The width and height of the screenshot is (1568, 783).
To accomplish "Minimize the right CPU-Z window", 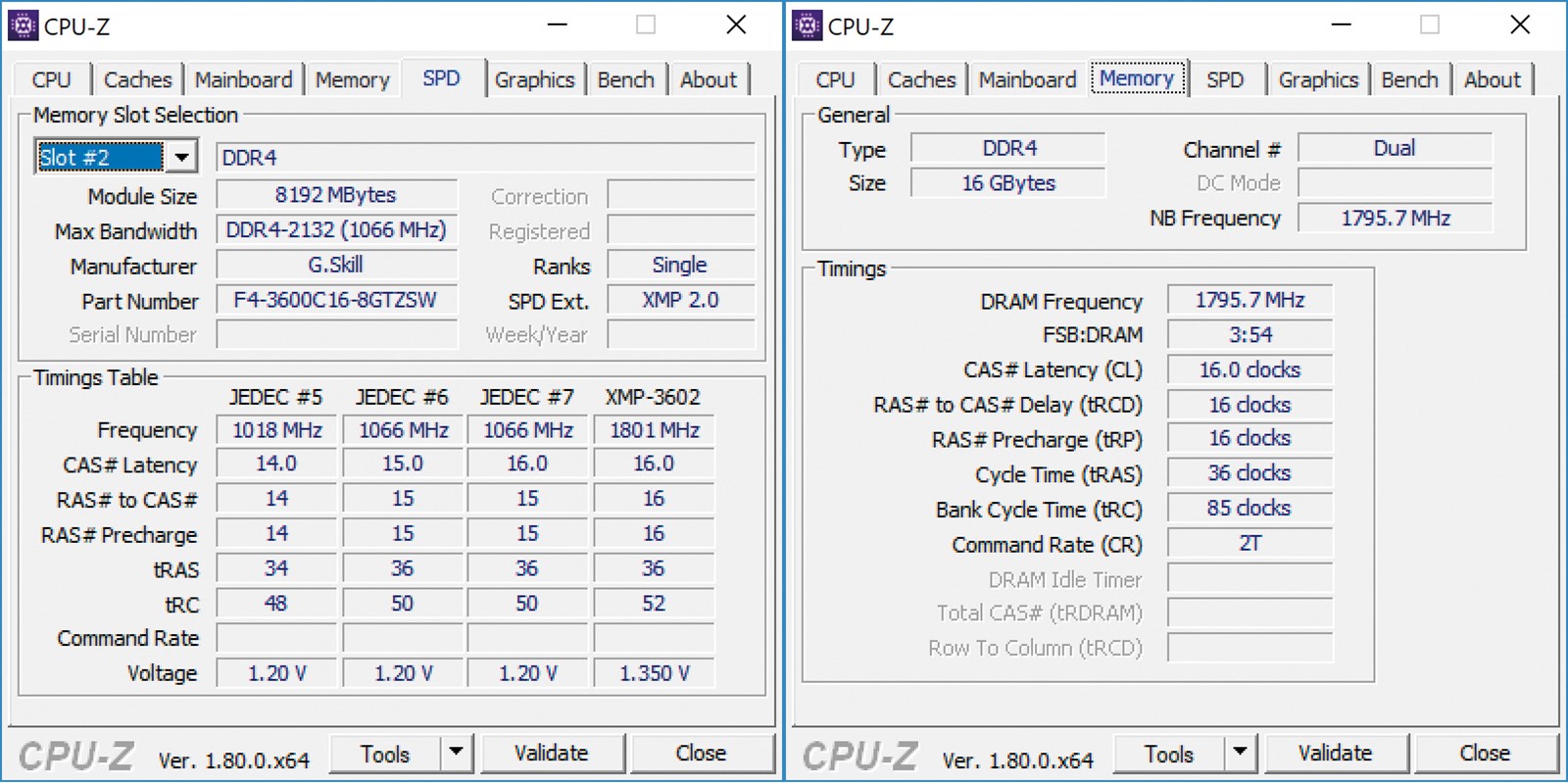I will click(1342, 25).
